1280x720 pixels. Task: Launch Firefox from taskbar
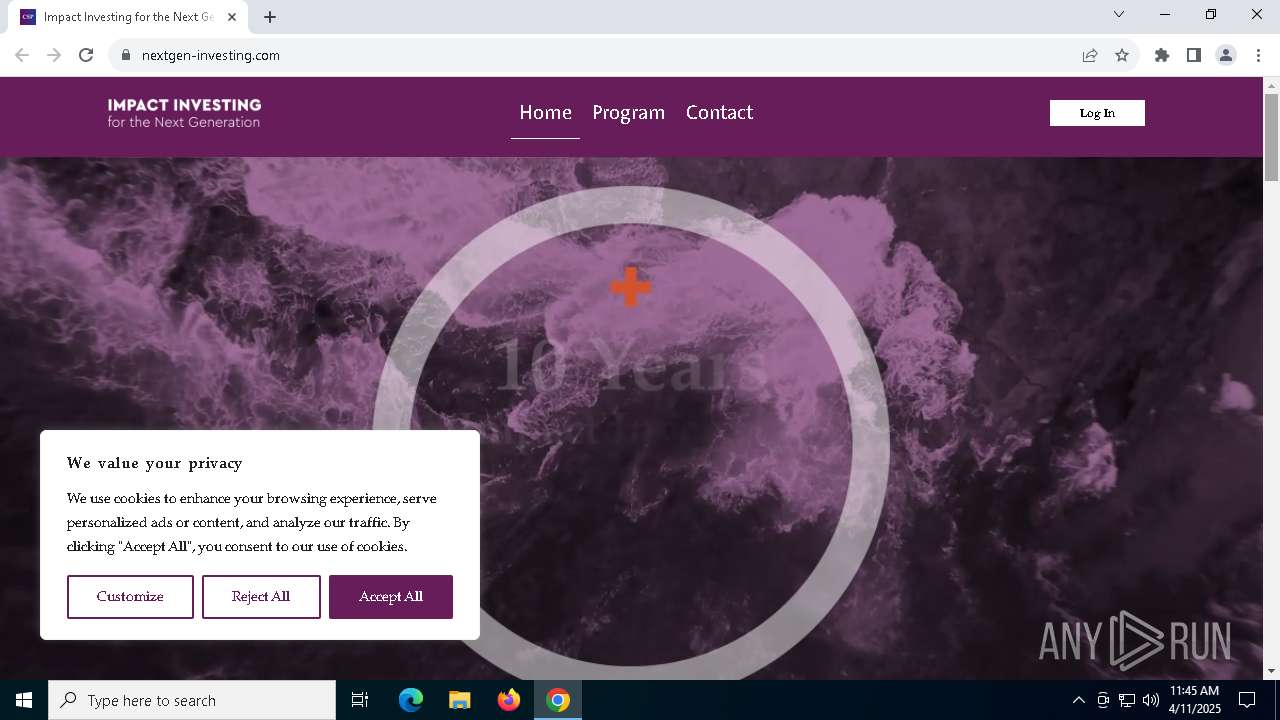tap(509, 700)
